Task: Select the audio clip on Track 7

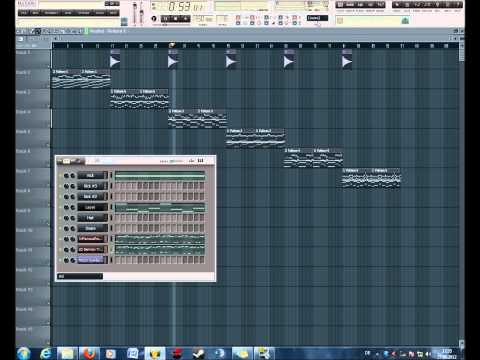Action: pyautogui.click(x=371, y=178)
